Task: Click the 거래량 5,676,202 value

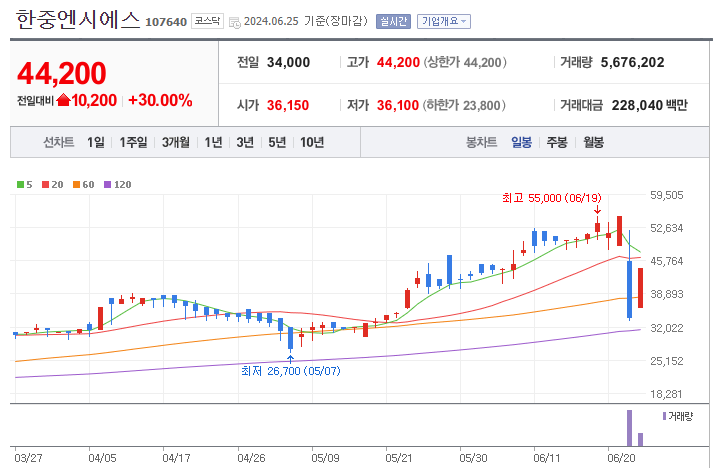Action: point(633,62)
